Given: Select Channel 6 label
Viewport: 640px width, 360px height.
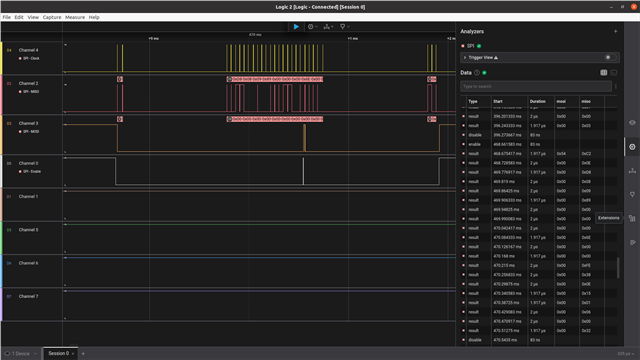Looking at the screenshot, I should pos(28,263).
